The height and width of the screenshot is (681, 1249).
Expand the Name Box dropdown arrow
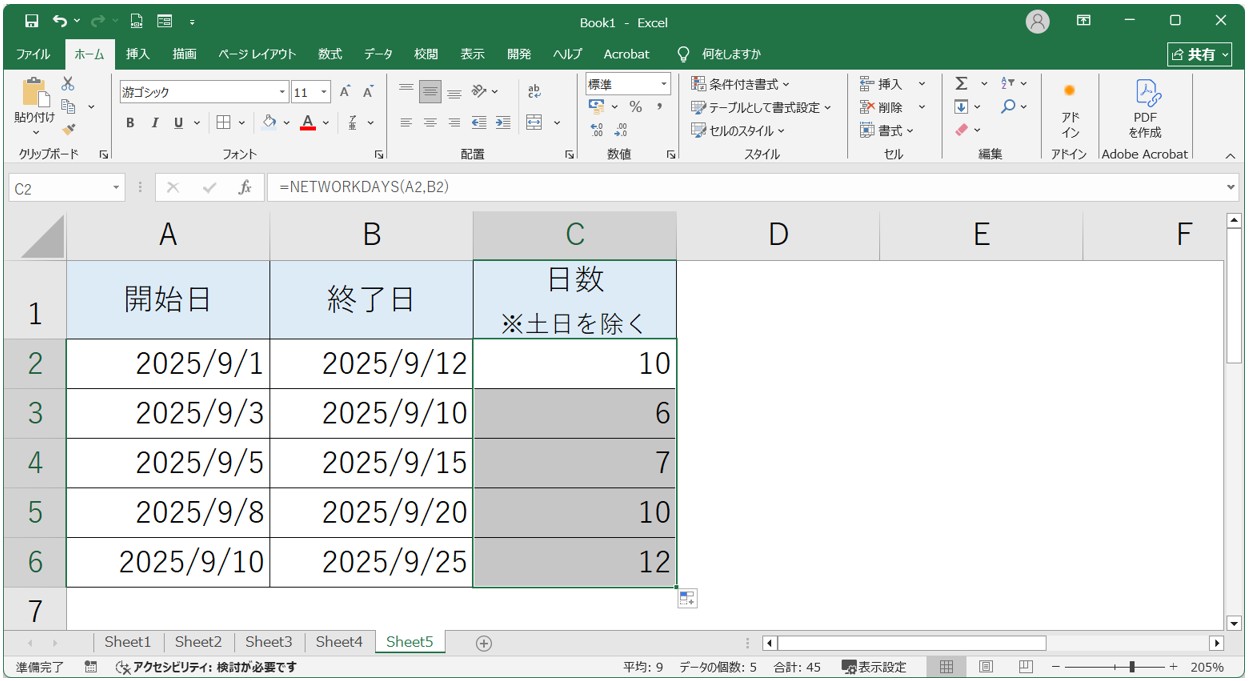click(x=116, y=188)
